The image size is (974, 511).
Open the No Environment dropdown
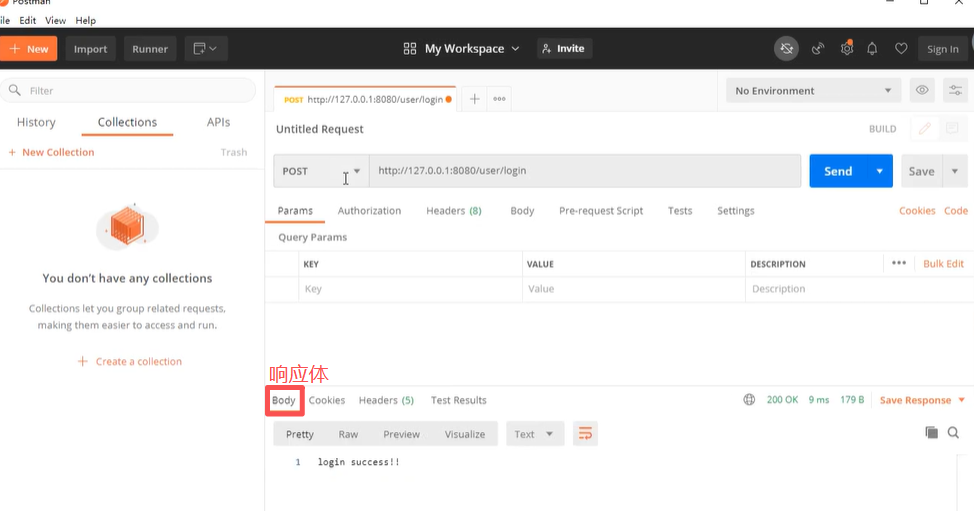[x=813, y=91]
